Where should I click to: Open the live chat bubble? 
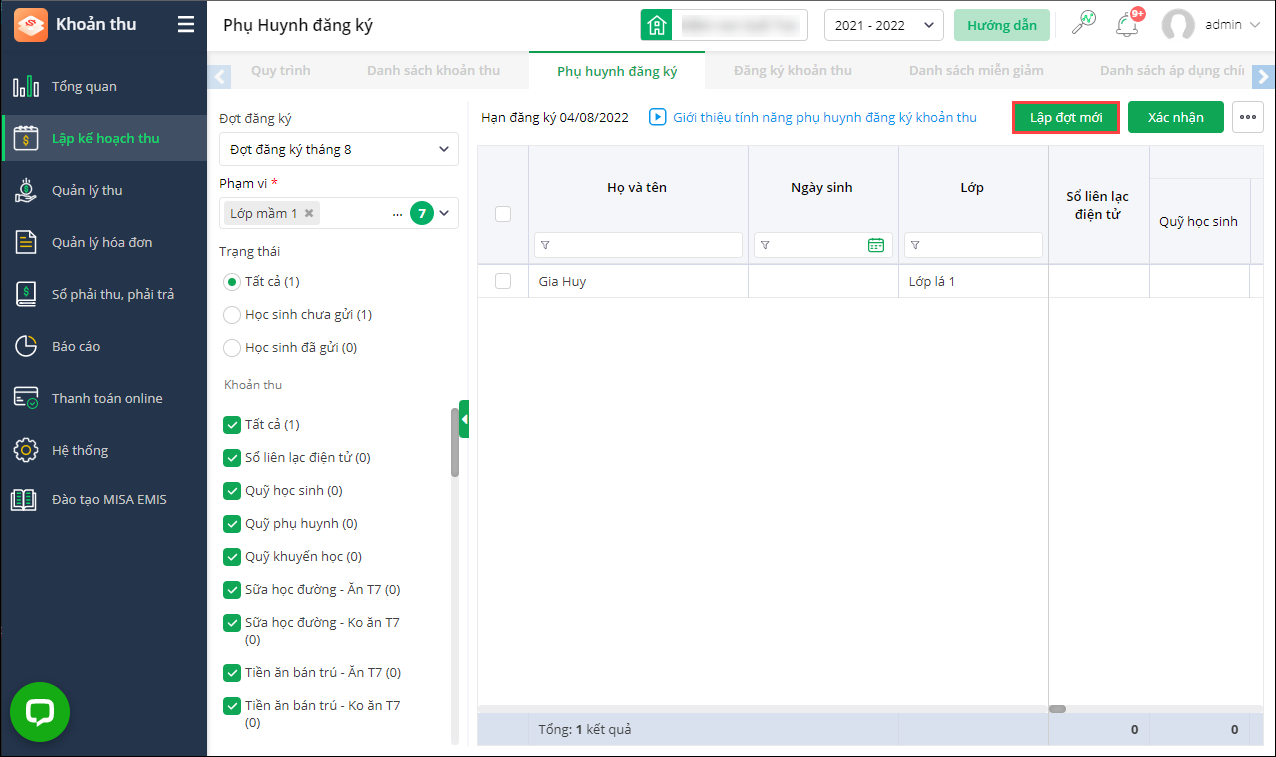[x=40, y=712]
